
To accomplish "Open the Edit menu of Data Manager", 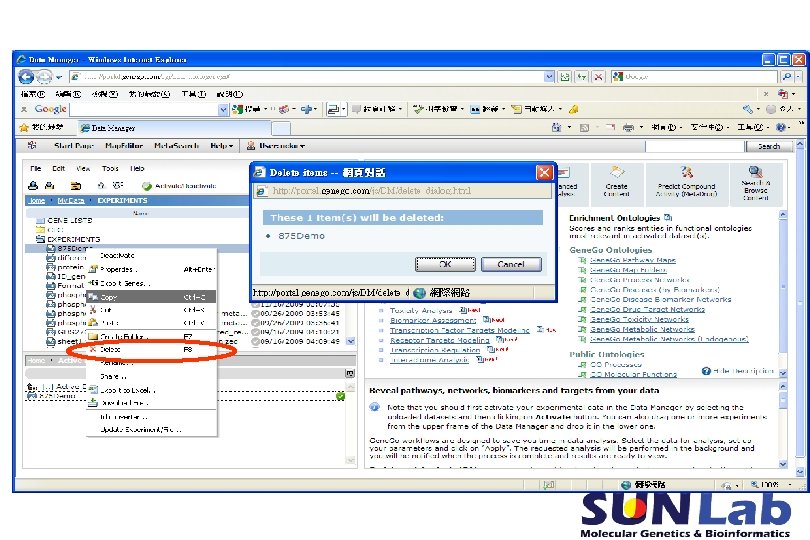I will [x=58, y=168].
